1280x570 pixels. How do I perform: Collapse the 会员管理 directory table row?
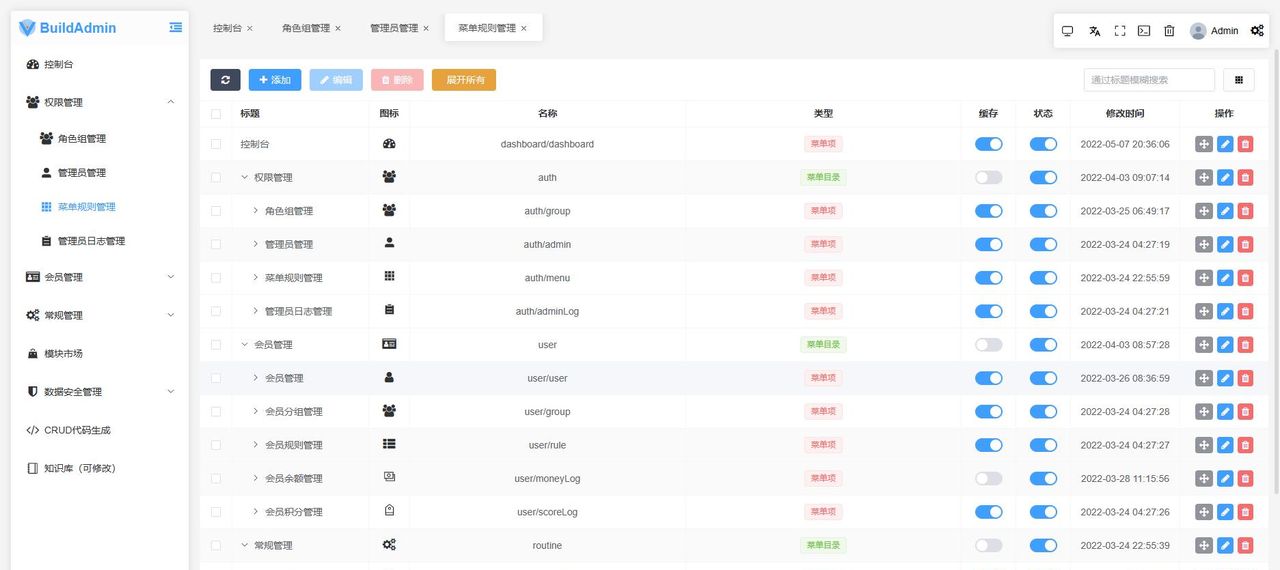pyautogui.click(x=245, y=344)
